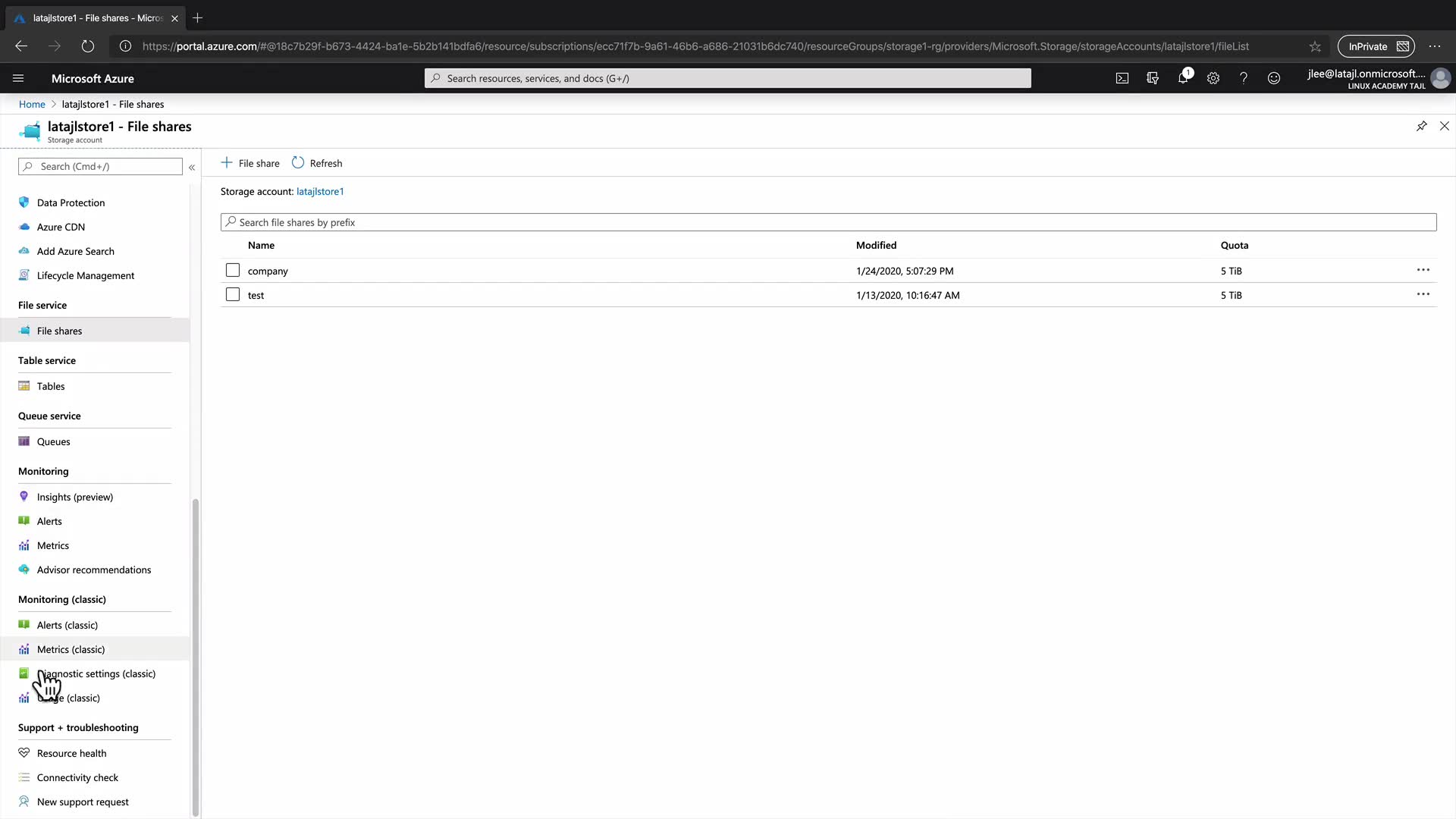Select Metrics (classic) menu item
The width and height of the screenshot is (1456, 819).
point(71,649)
